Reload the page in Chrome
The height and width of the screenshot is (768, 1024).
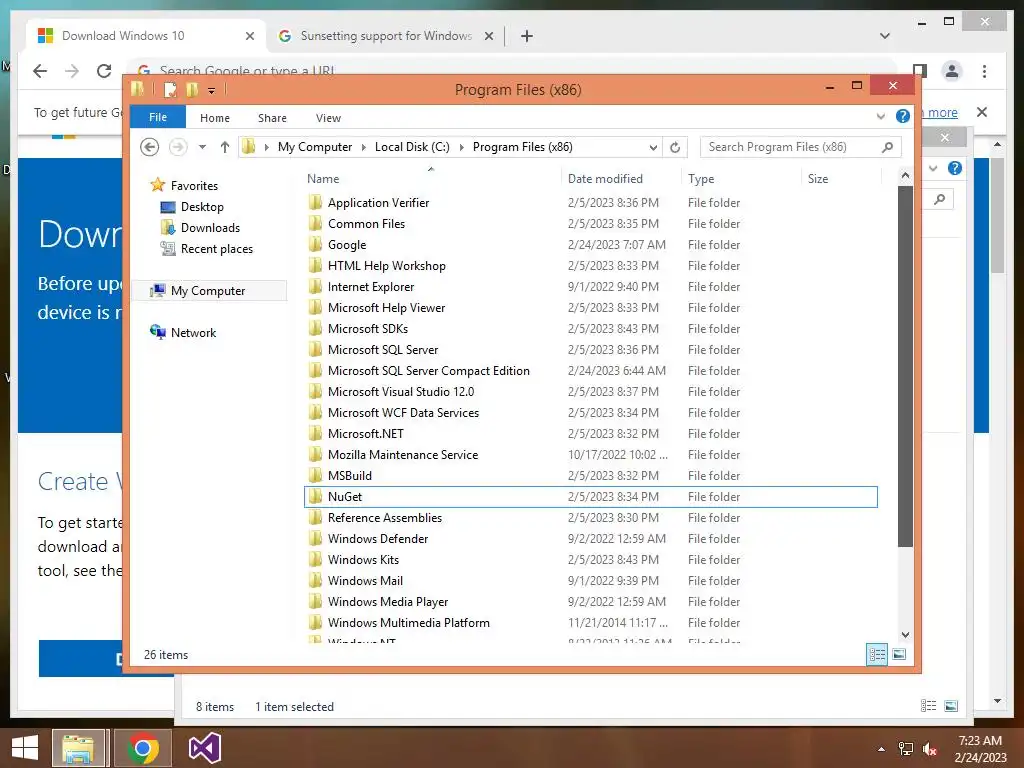[104, 71]
